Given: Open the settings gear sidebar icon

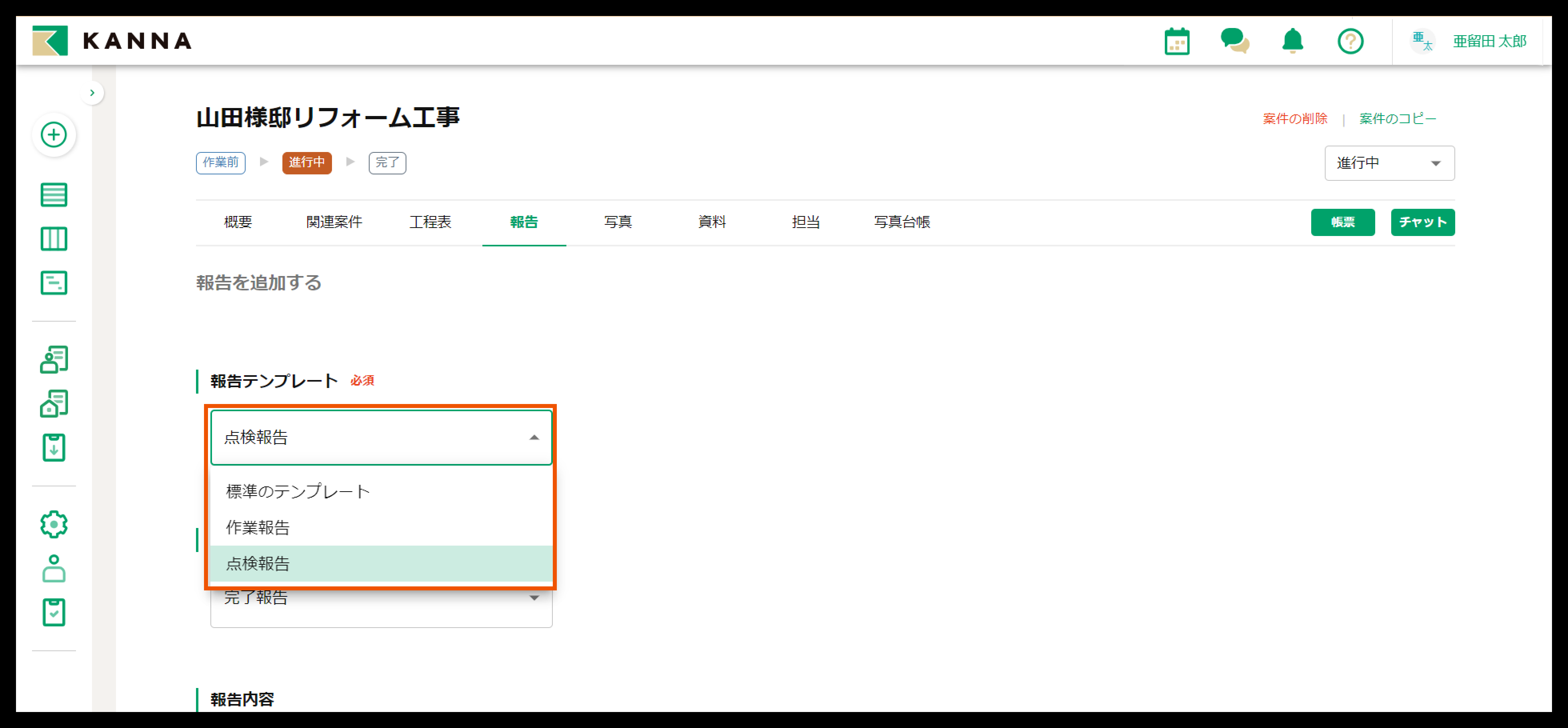Looking at the screenshot, I should pos(54,524).
